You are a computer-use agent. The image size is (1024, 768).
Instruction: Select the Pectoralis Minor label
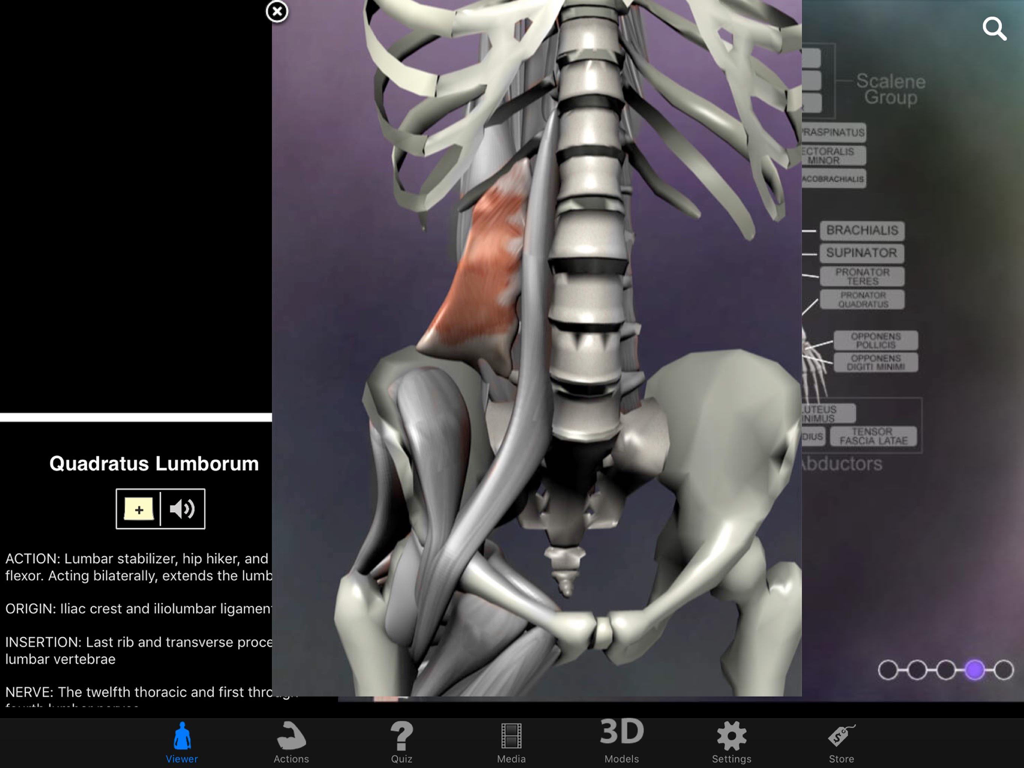[x=833, y=156]
